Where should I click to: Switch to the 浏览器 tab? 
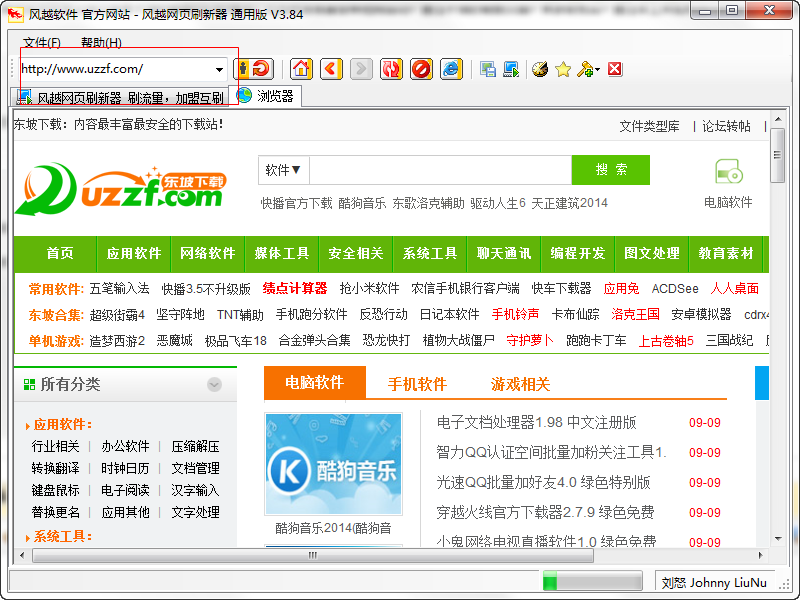[x=265, y=96]
